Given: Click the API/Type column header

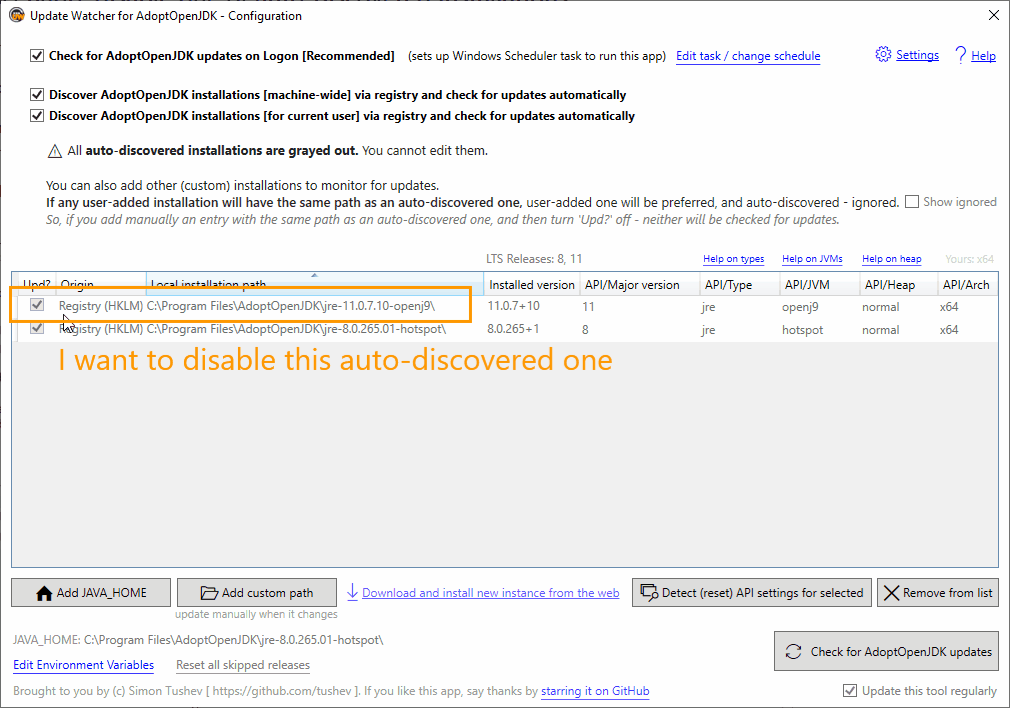Looking at the screenshot, I should [x=739, y=284].
